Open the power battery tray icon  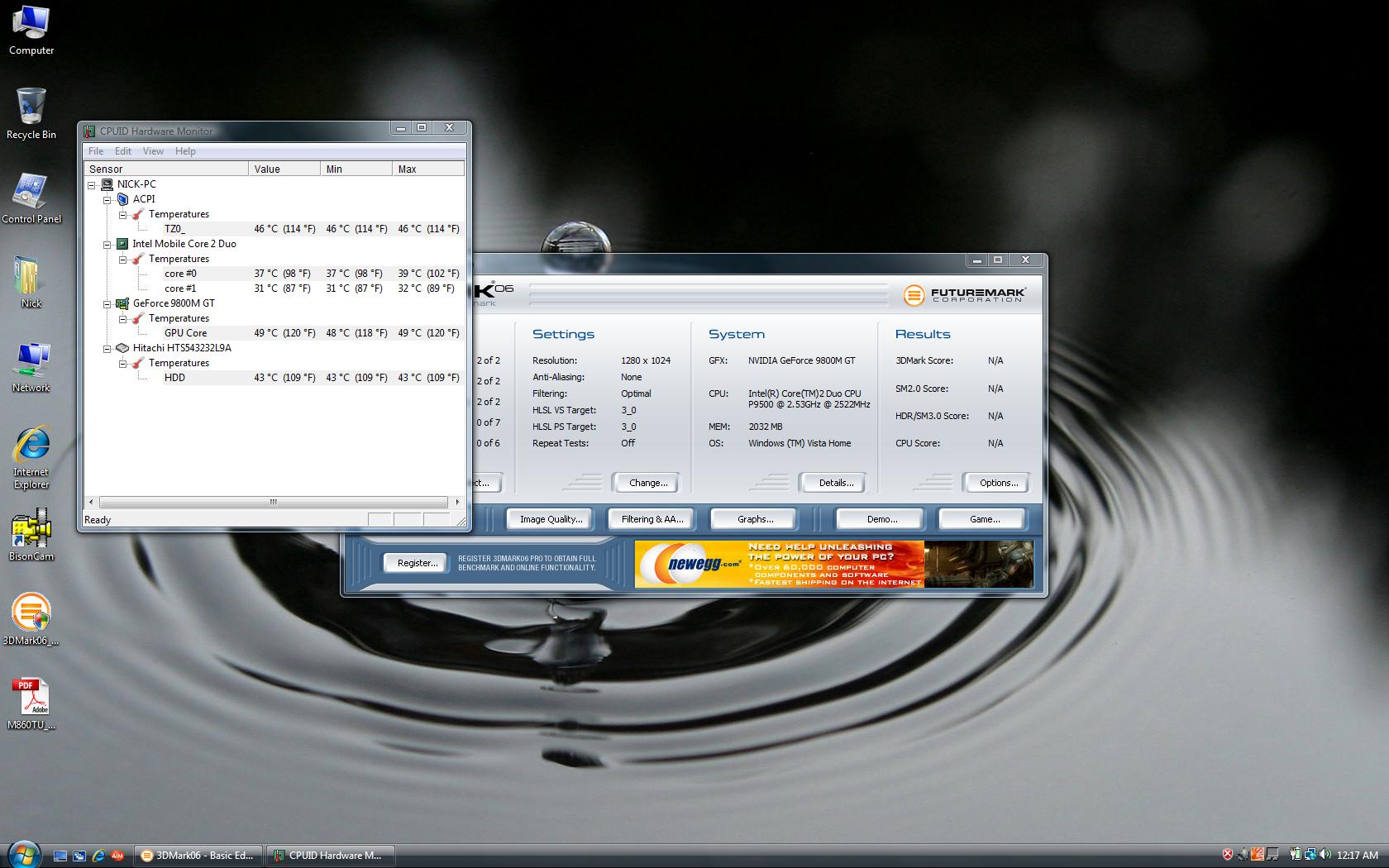[1296, 855]
